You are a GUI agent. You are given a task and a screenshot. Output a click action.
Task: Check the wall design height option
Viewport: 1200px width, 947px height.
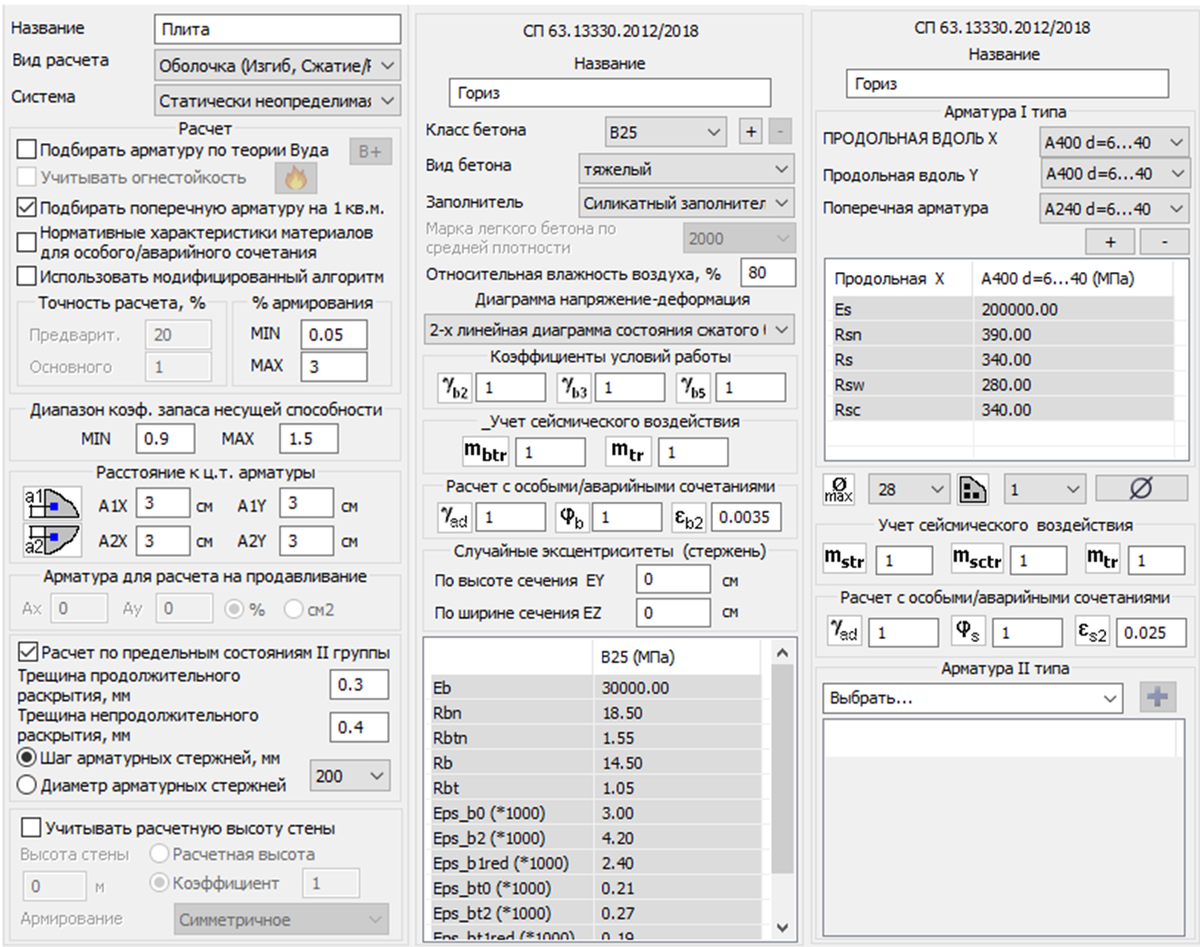[x=31, y=828]
